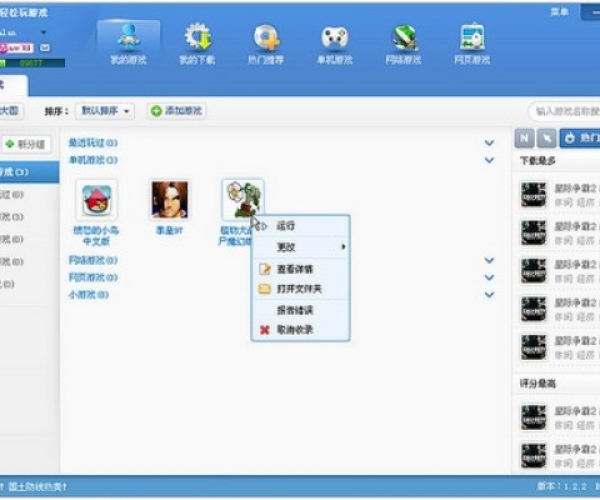Open 网络游戏 online games icon
The width and height of the screenshot is (600, 500).
(x=404, y=44)
